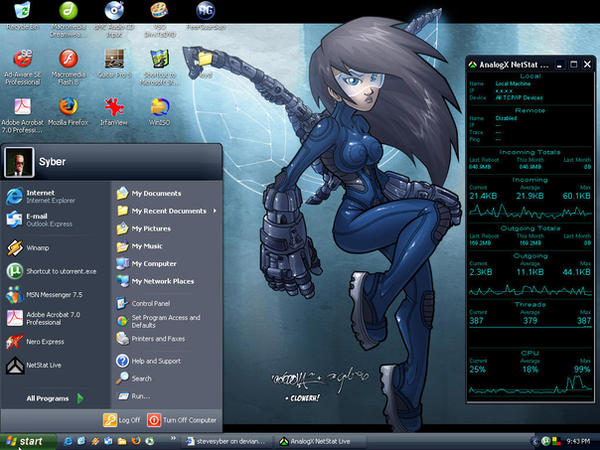Open the yellow folder held by robot arm
Screen dimensions: 600x450
tap(205, 59)
